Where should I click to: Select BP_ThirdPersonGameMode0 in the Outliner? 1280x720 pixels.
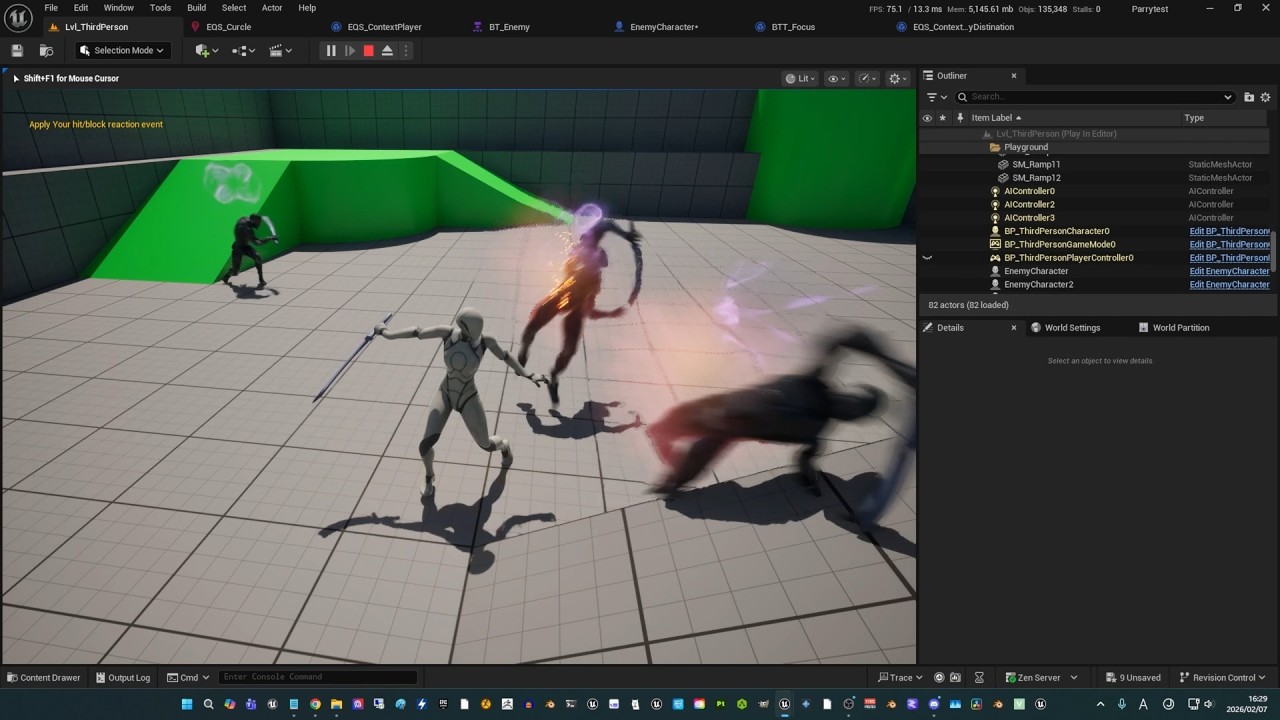click(x=1059, y=245)
